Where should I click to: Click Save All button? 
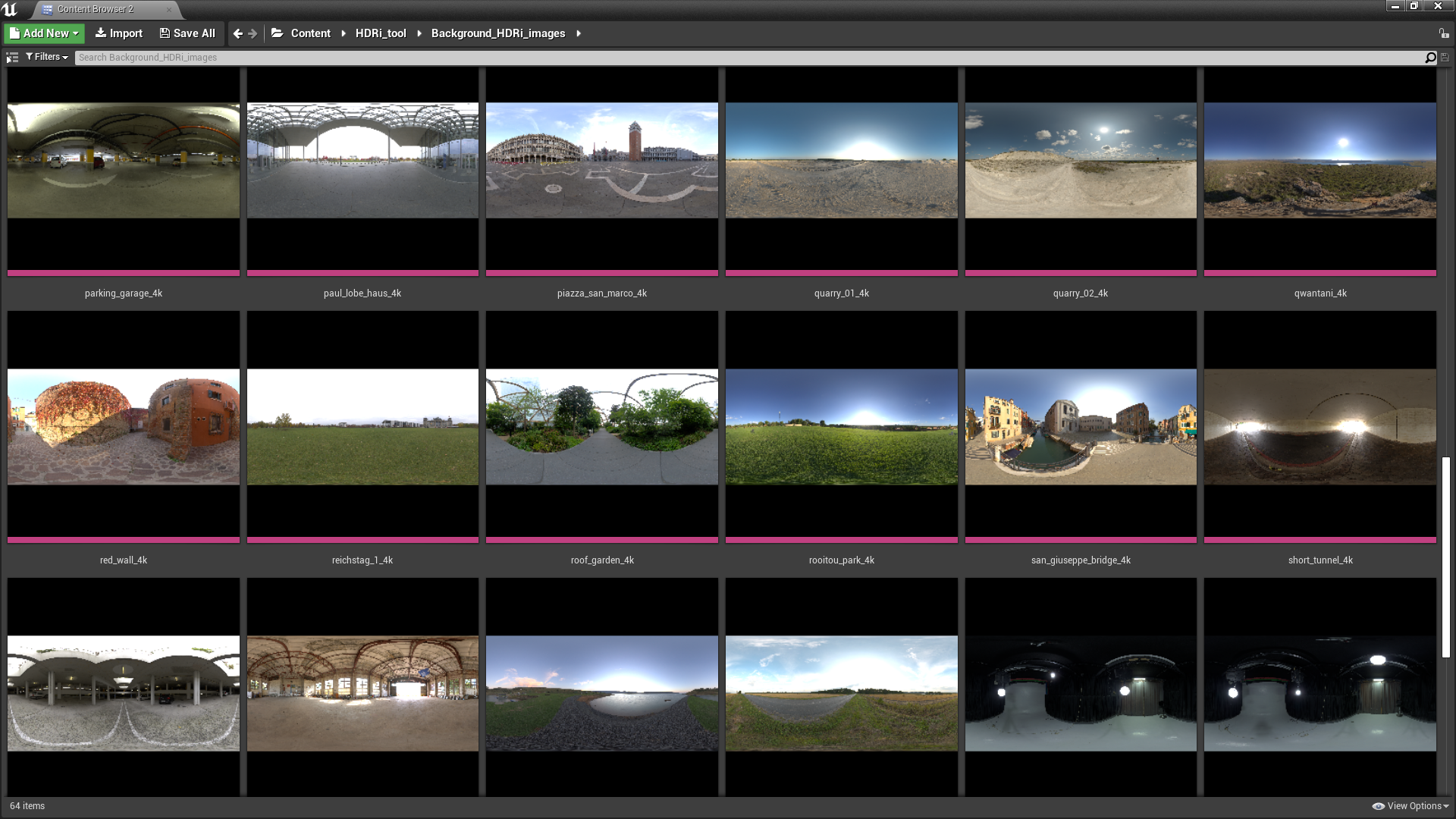(x=187, y=33)
